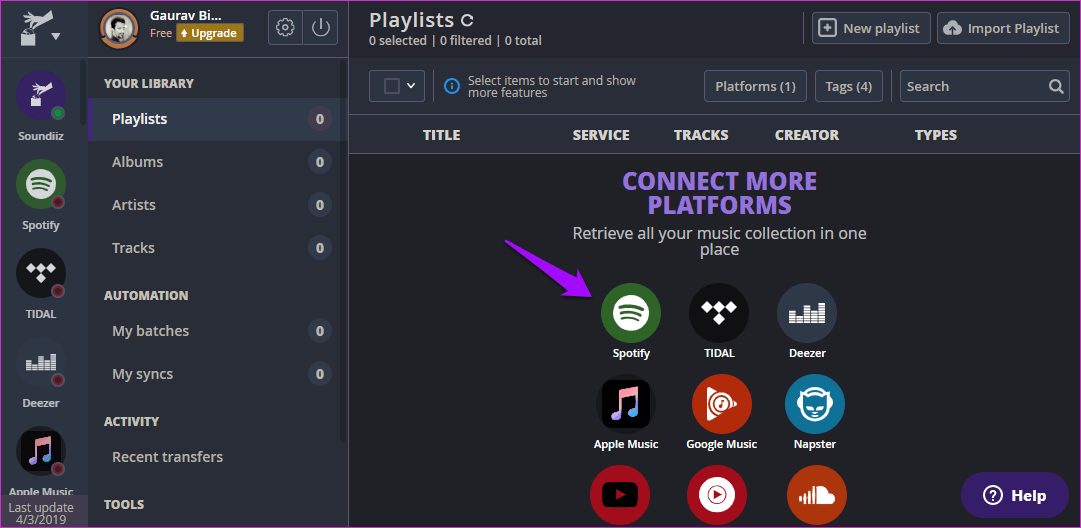The height and width of the screenshot is (528, 1081).
Task: Create a New playlist
Action: (871, 28)
